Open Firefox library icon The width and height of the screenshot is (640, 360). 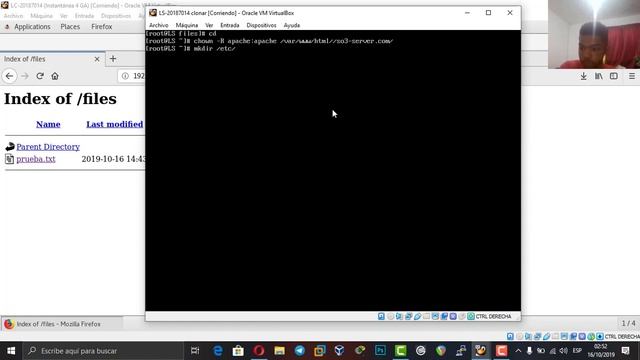pos(598,76)
